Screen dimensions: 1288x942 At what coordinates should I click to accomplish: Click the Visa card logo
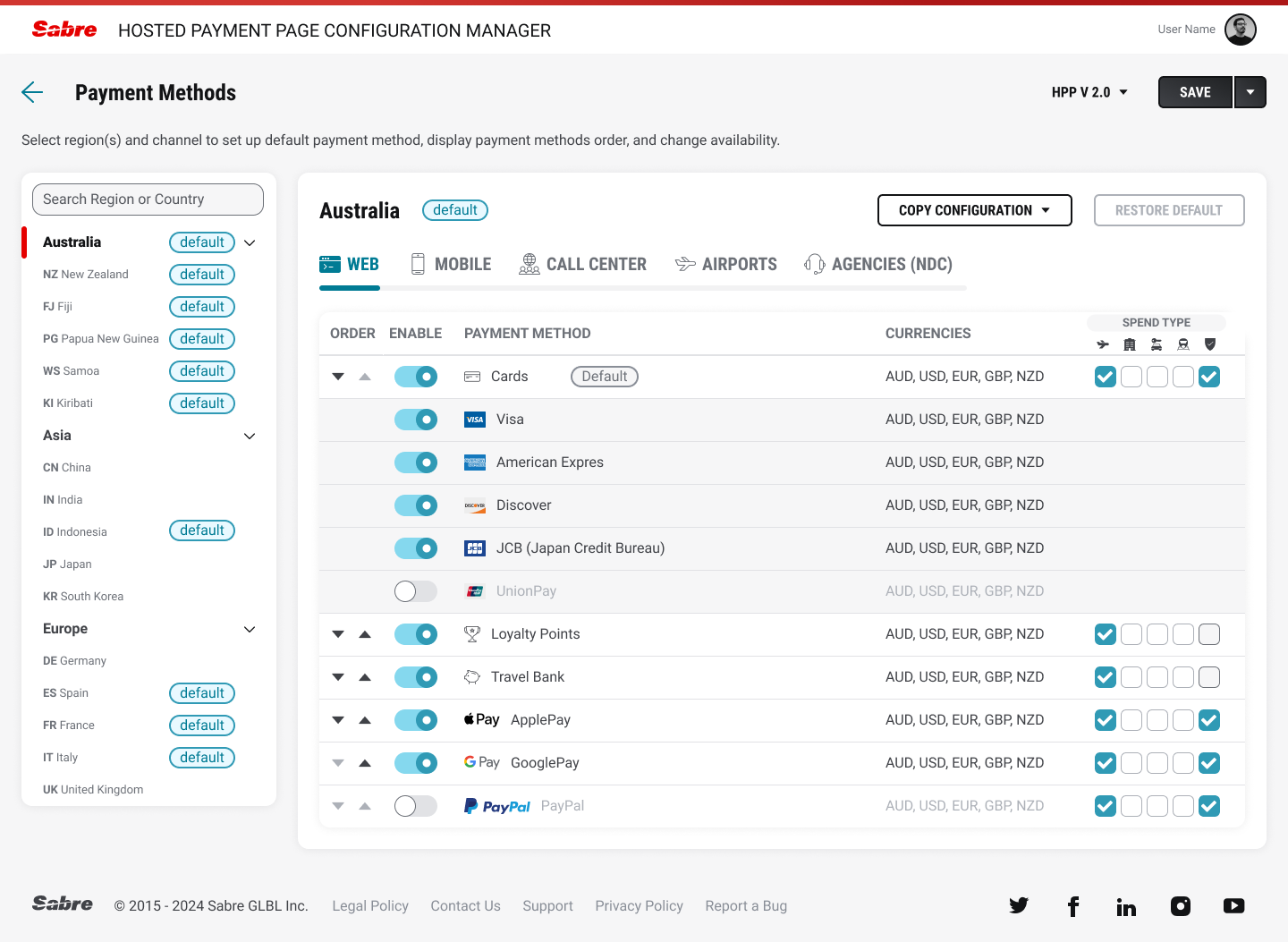[x=475, y=420]
